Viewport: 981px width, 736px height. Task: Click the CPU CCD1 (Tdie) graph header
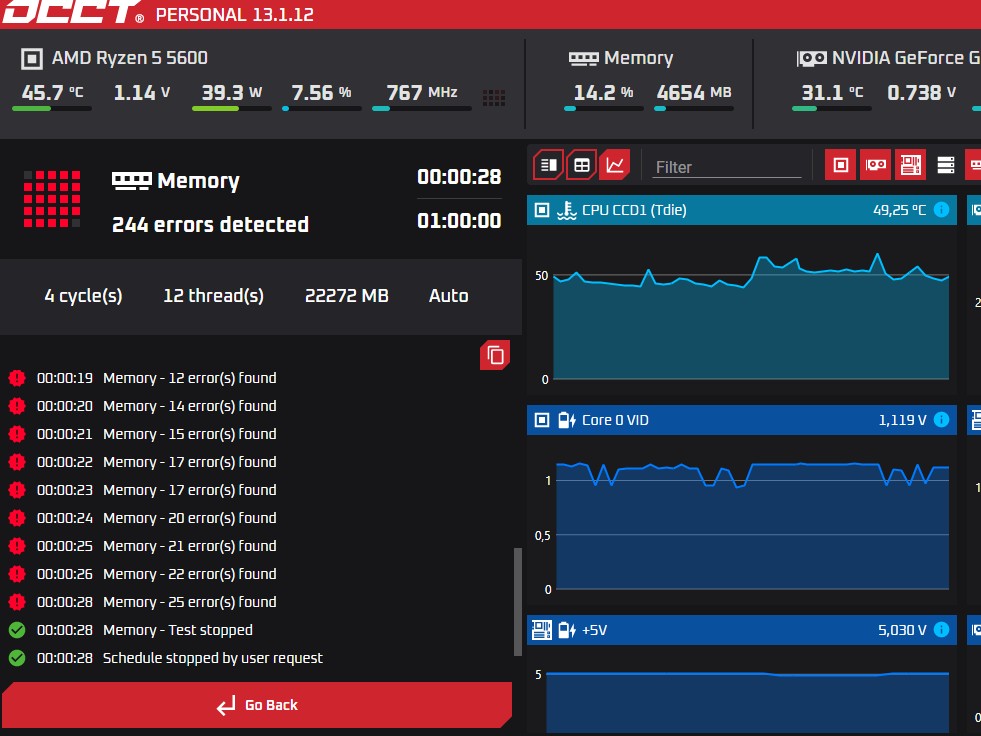[742, 210]
